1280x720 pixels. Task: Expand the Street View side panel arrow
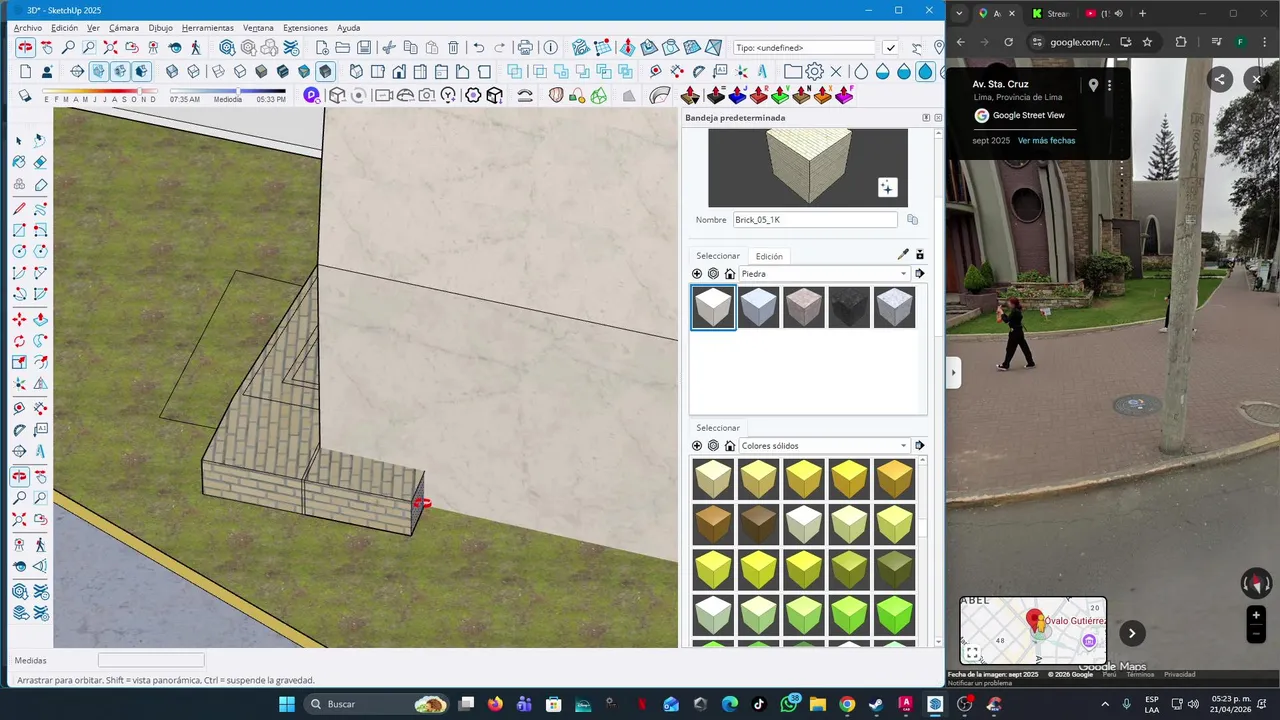click(953, 373)
